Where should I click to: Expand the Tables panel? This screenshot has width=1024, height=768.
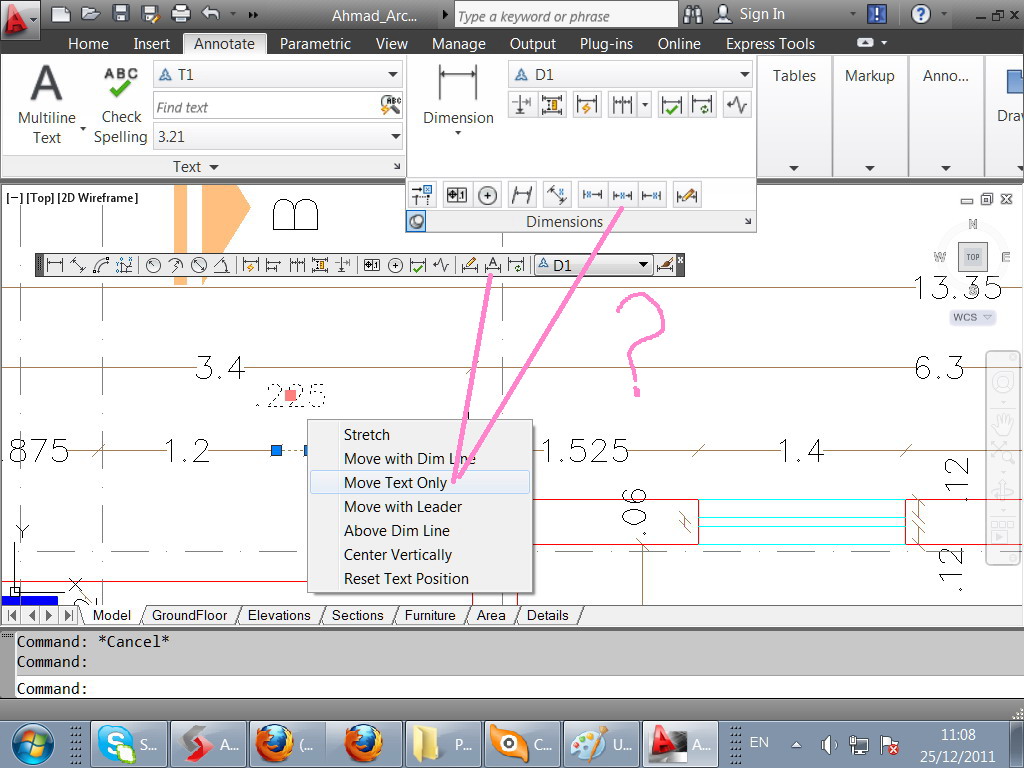click(x=794, y=168)
